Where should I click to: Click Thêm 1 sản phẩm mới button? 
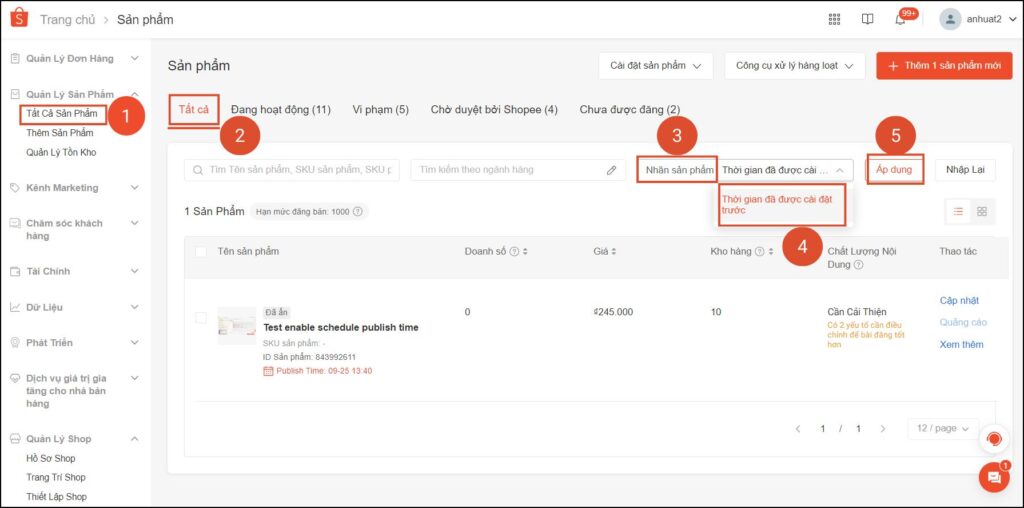pyautogui.click(x=944, y=66)
